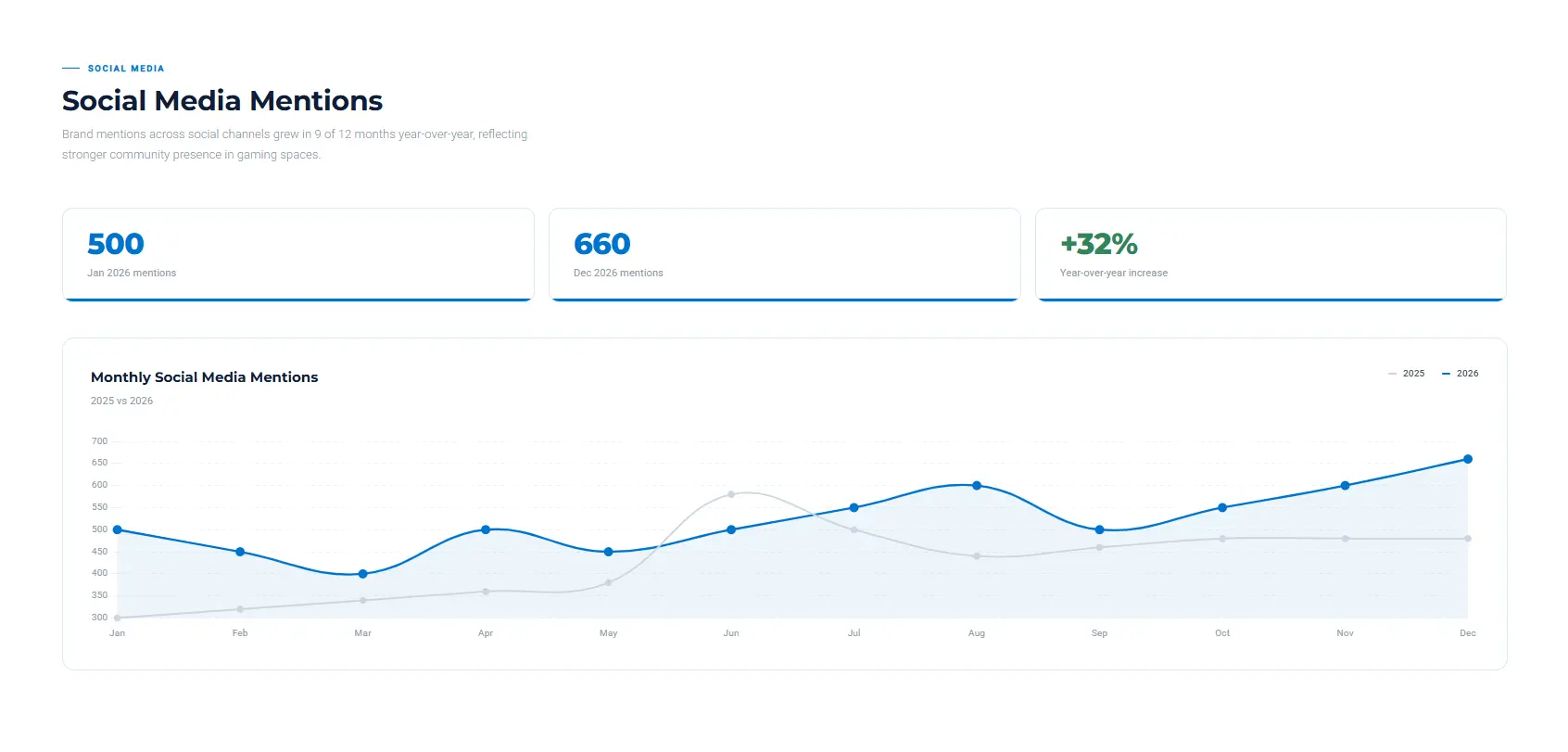Click the 2026 November data point

[1345, 486]
